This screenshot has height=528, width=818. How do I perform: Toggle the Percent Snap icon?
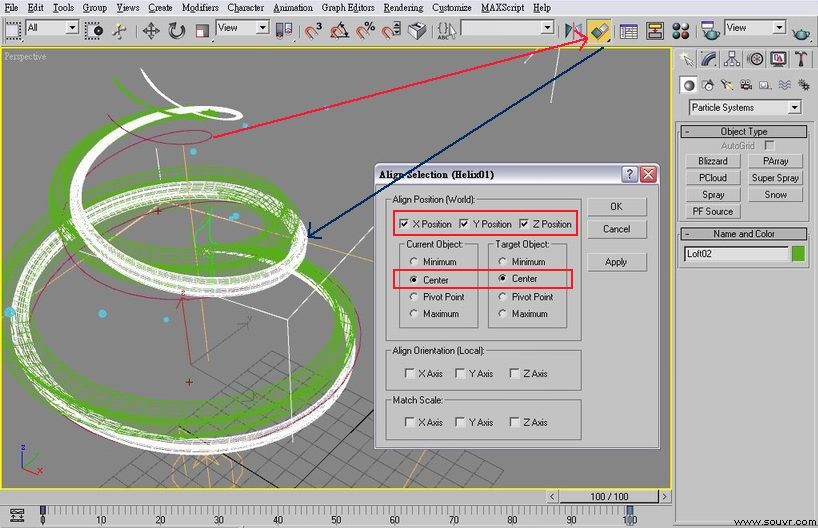(366, 31)
